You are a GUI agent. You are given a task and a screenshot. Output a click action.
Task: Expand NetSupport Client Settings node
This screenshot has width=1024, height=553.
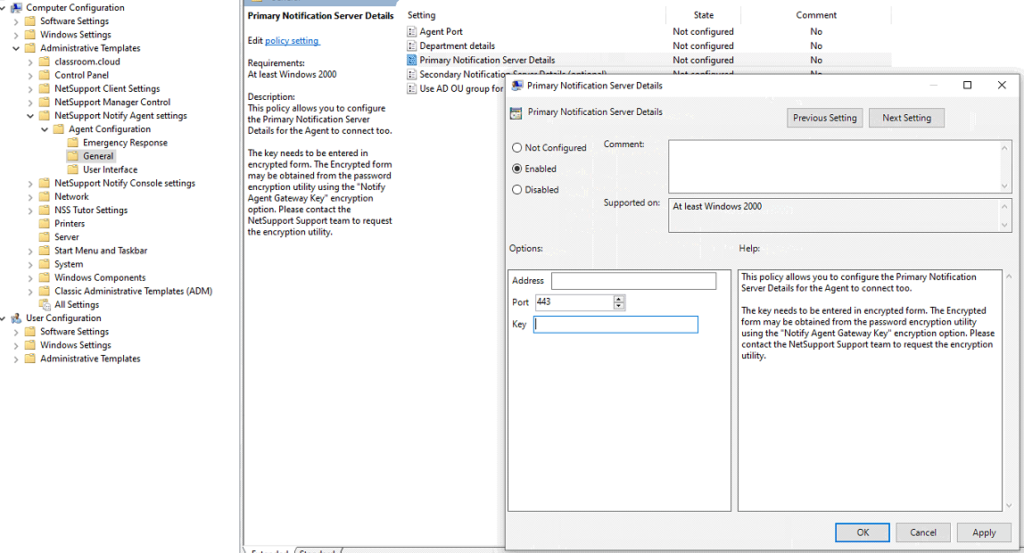pyautogui.click(x=30, y=89)
